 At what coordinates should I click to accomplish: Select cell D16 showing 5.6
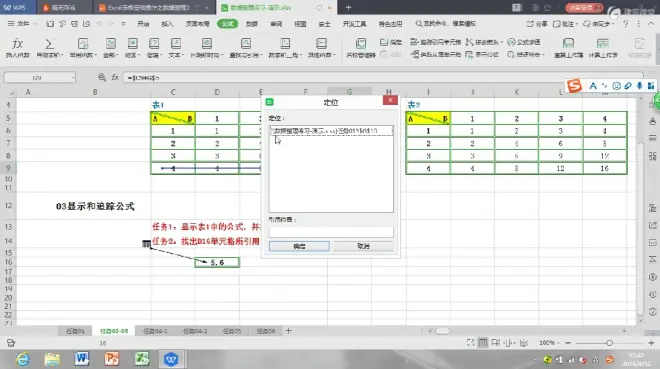tap(217, 262)
